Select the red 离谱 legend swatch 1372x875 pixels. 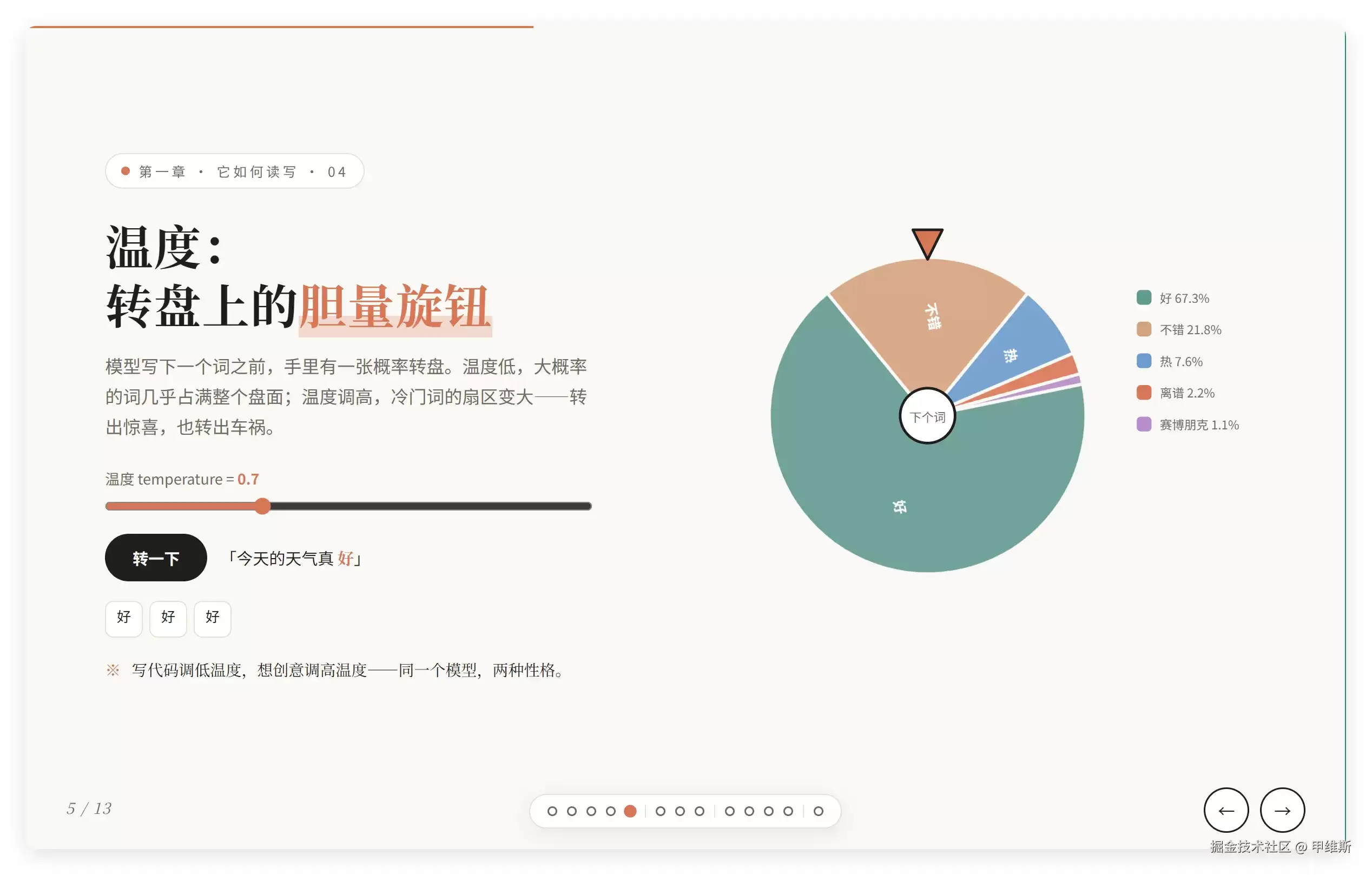point(1144,393)
